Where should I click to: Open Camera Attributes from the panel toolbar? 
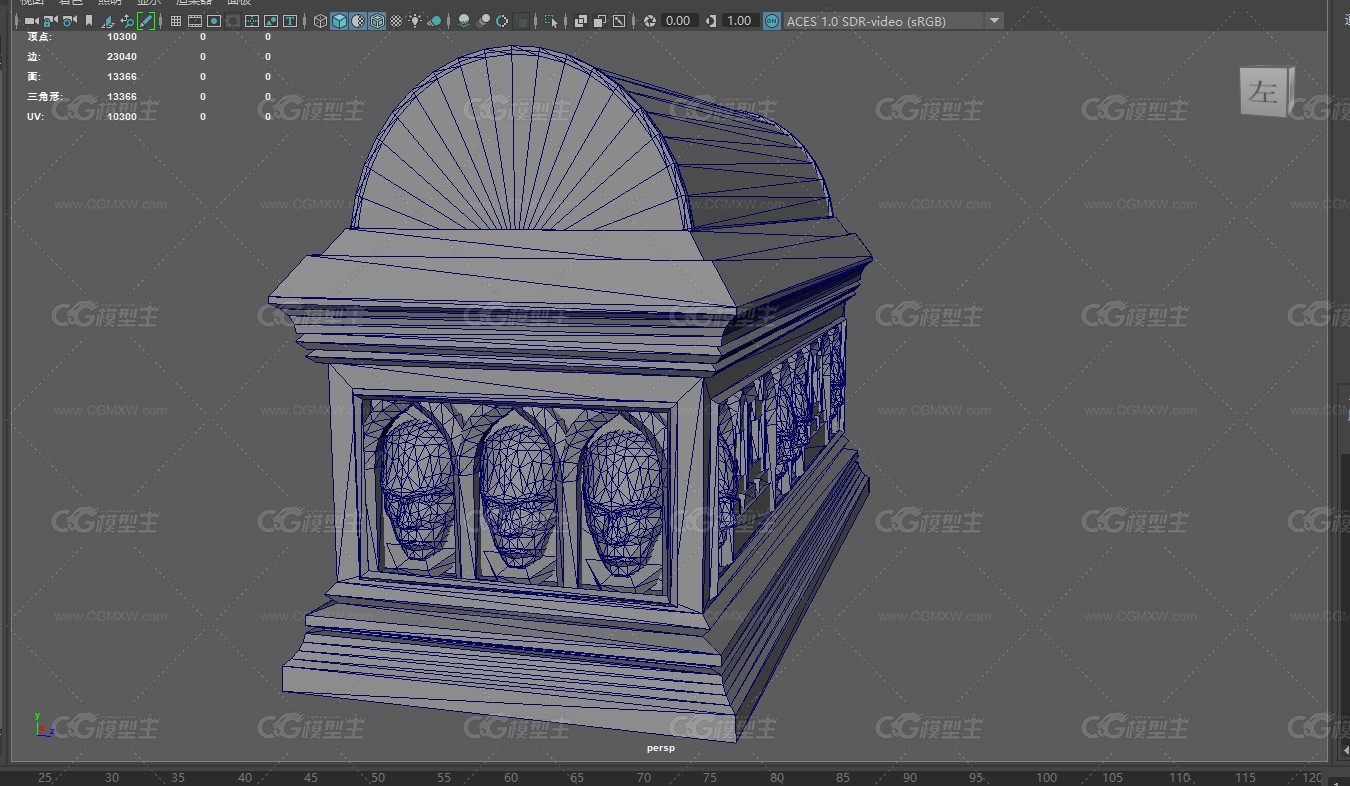click(x=69, y=21)
